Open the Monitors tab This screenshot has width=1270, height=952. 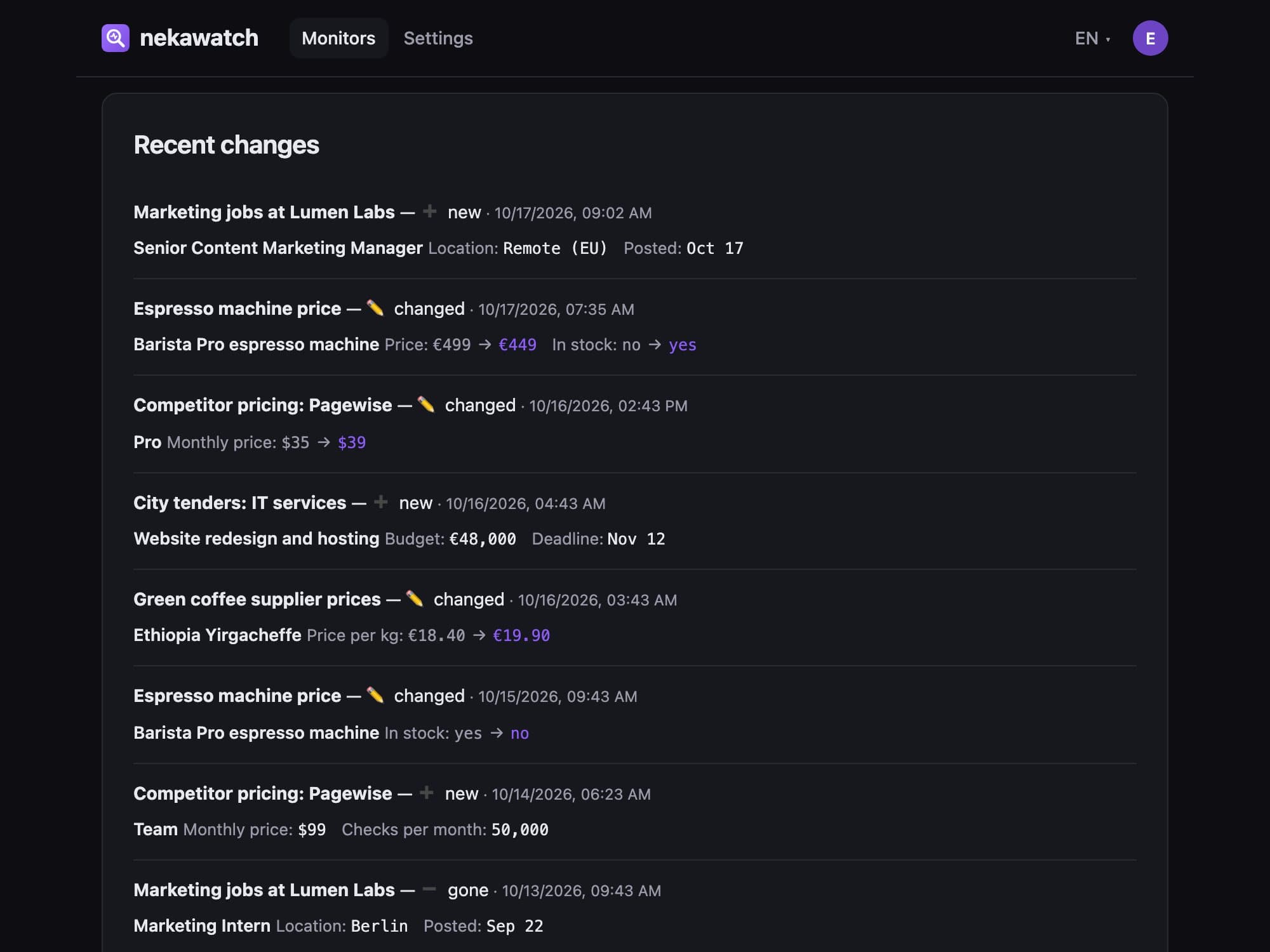[338, 38]
